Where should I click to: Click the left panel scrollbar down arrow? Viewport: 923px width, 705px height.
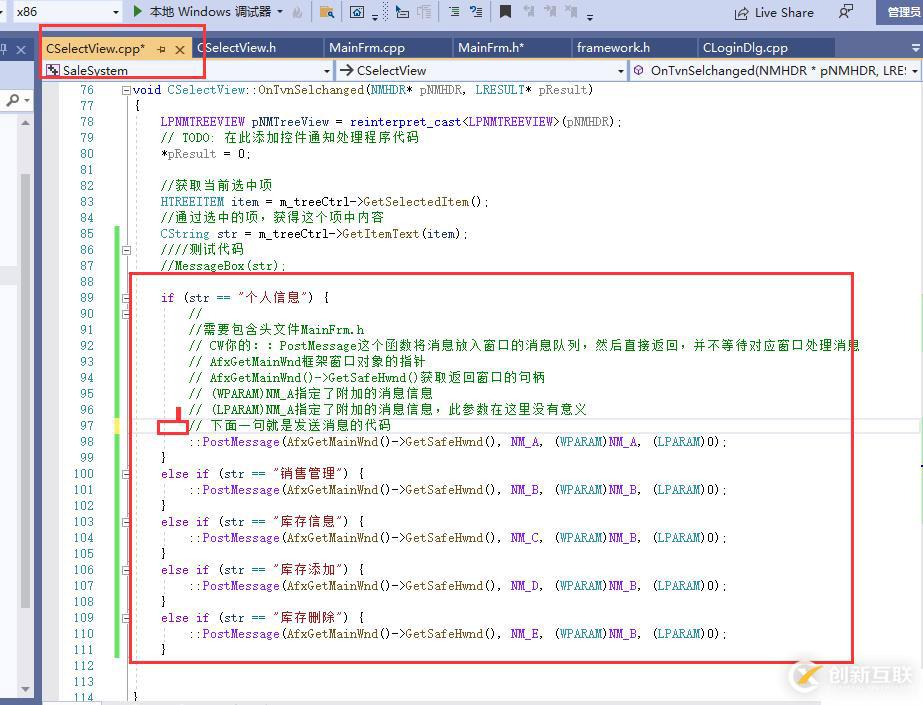25,689
